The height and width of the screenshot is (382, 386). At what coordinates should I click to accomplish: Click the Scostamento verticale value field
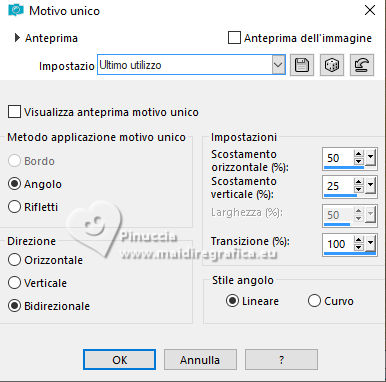pyautogui.click(x=338, y=186)
